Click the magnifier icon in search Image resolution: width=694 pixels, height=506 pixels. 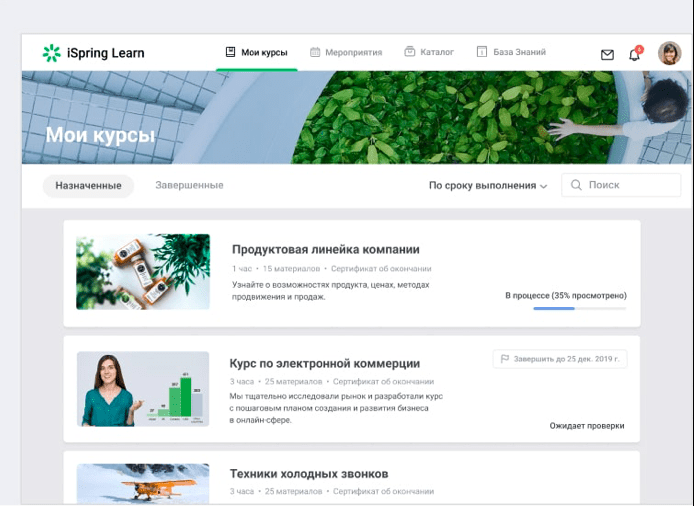(576, 185)
